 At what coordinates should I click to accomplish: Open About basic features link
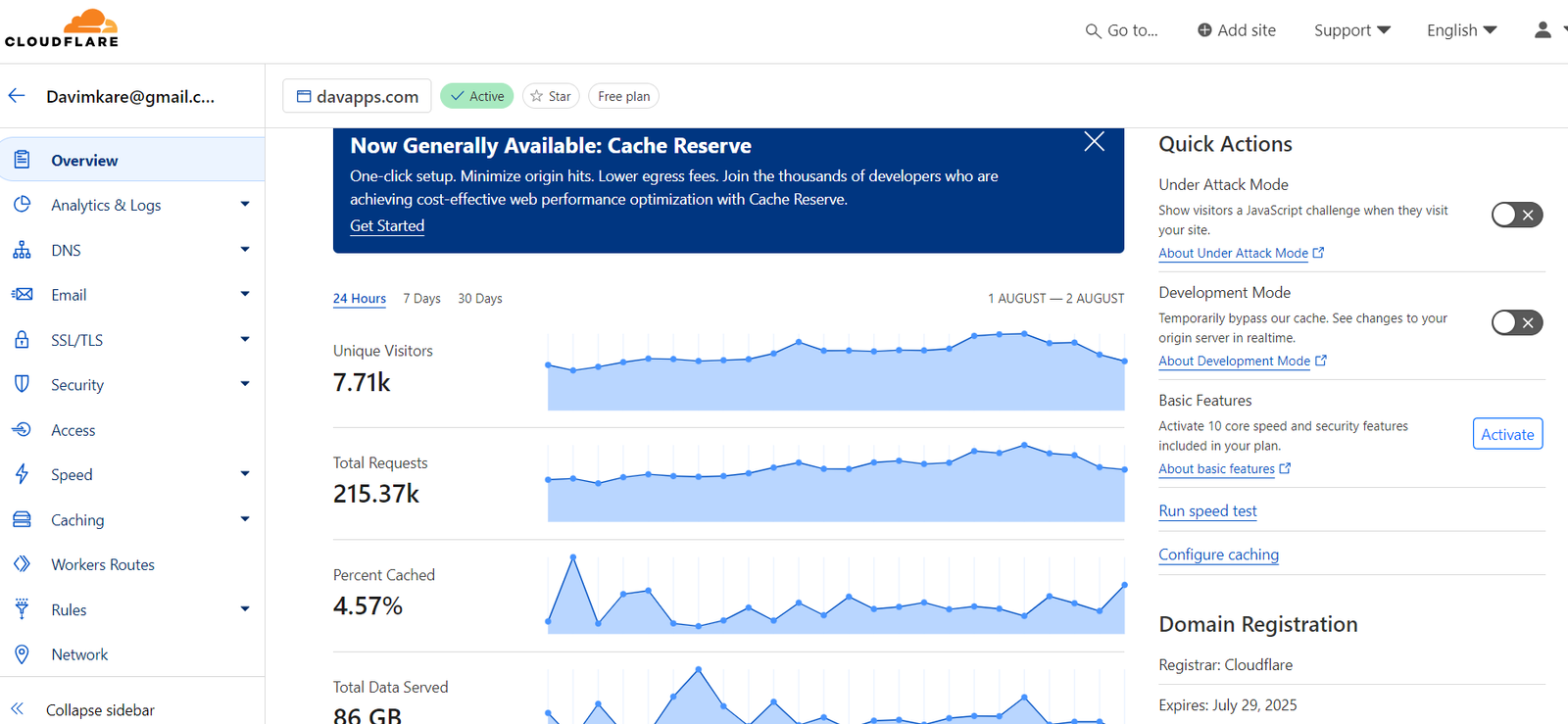pyautogui.click(x=1216, y=468)
